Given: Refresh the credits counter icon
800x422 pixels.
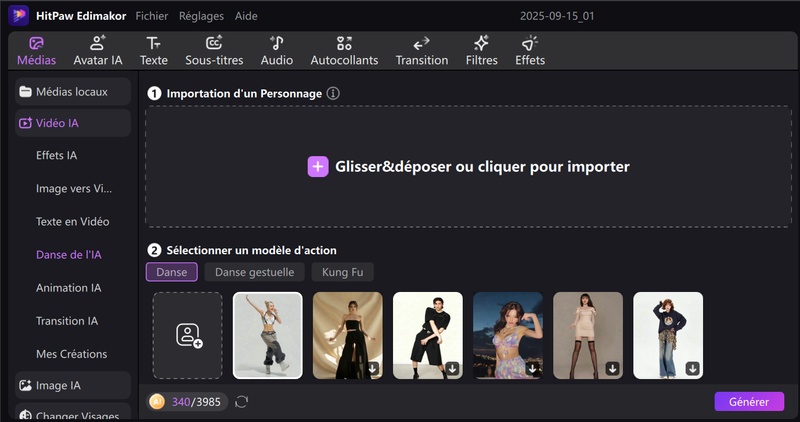Looking at the screenshot, I should (x=241, y=402).
